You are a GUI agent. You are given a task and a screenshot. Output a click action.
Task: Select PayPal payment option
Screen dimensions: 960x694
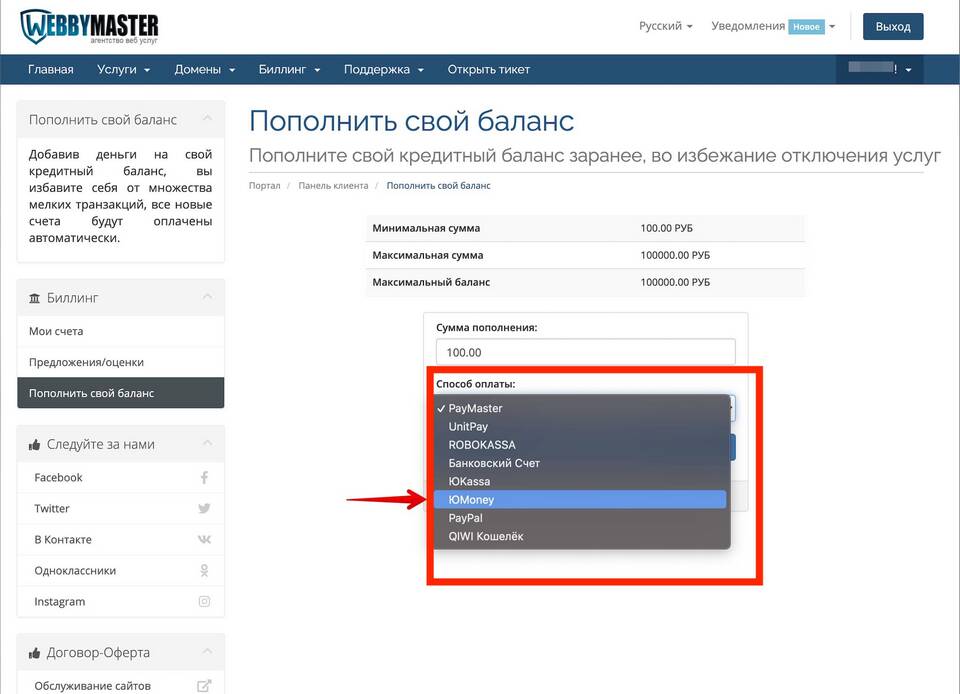[x=580, y=518]
